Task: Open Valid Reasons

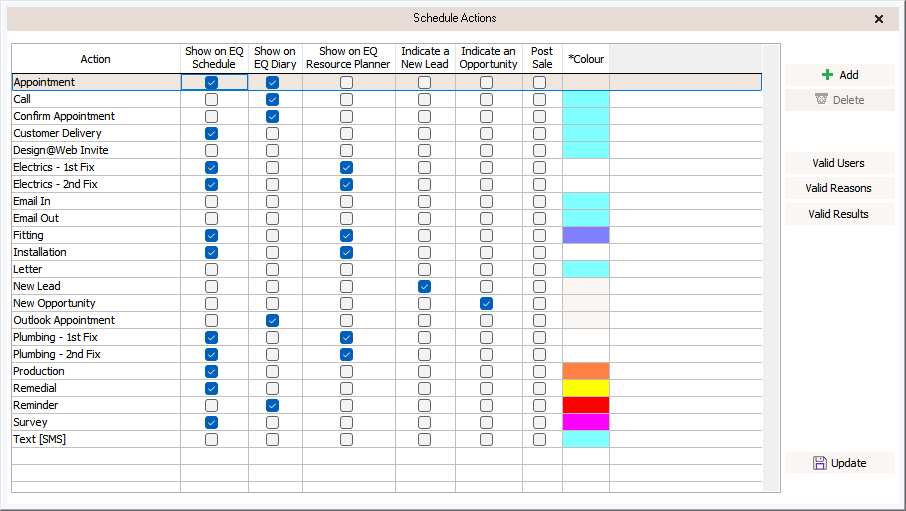Action: click(840, 188)
